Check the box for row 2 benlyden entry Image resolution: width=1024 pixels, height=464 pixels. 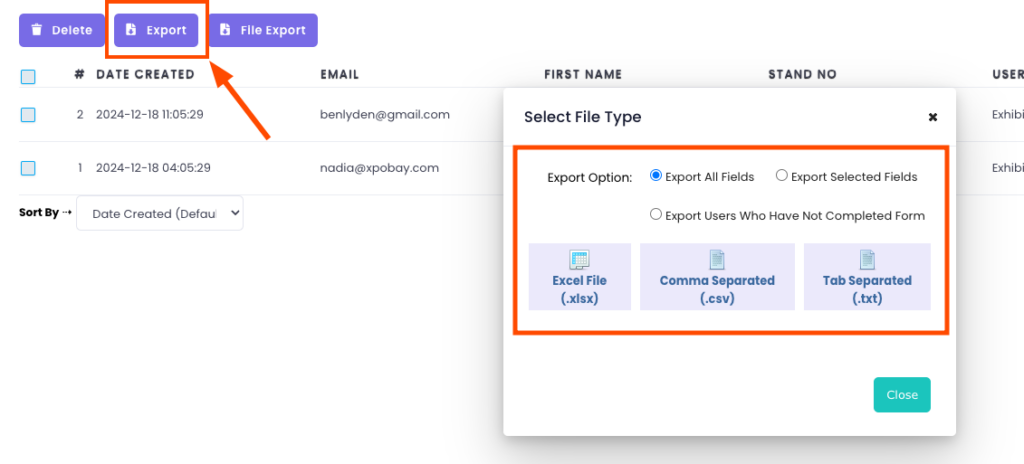28,115
